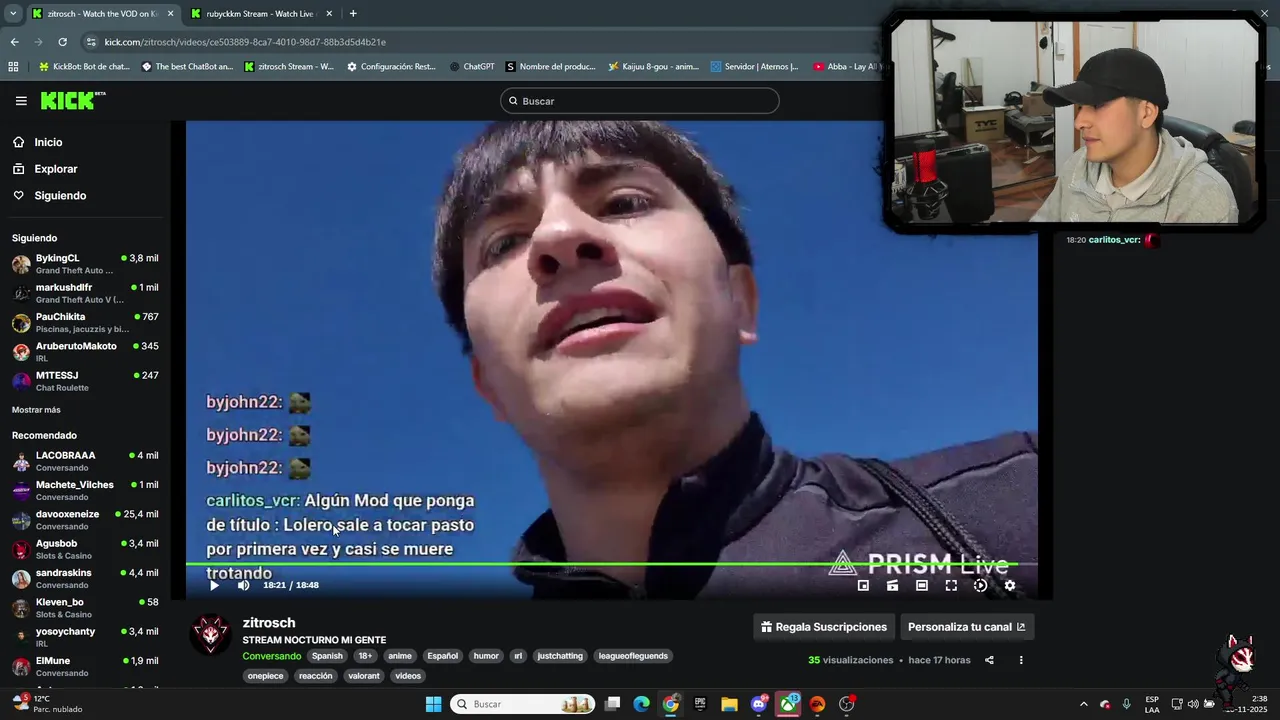This screenshot has height=720, width=1280.
Task: Go back with the browser back arrow
Action: point(14,42)
